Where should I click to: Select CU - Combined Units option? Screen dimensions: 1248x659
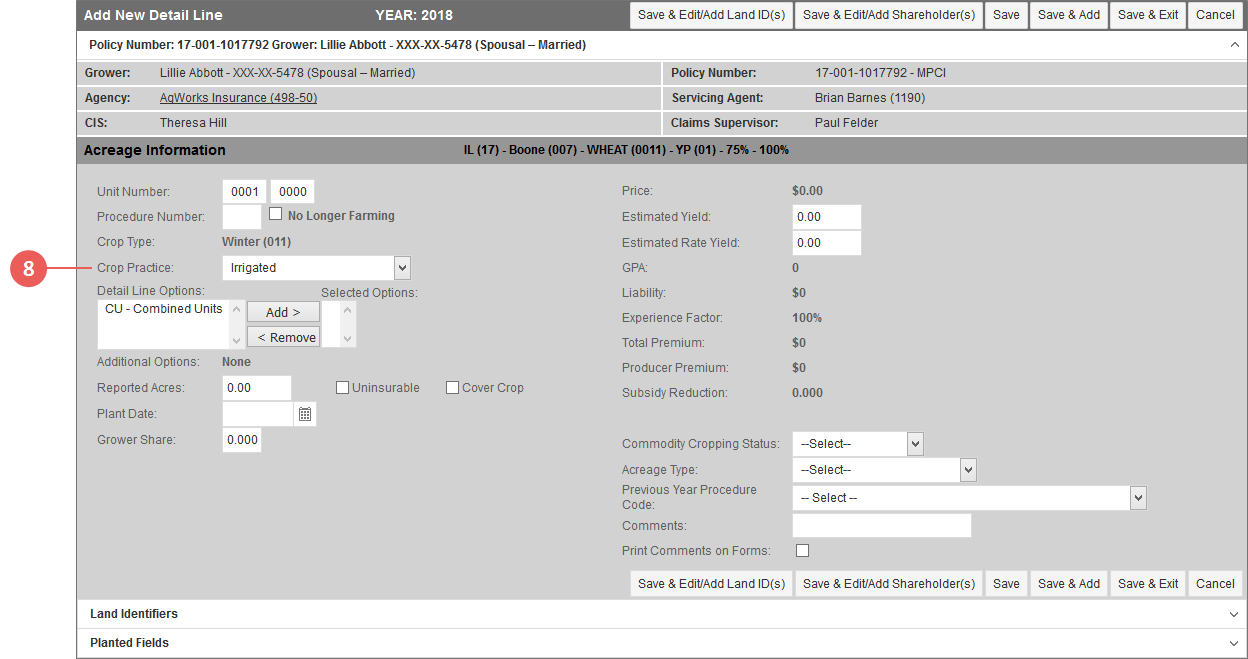coord(163,309)
